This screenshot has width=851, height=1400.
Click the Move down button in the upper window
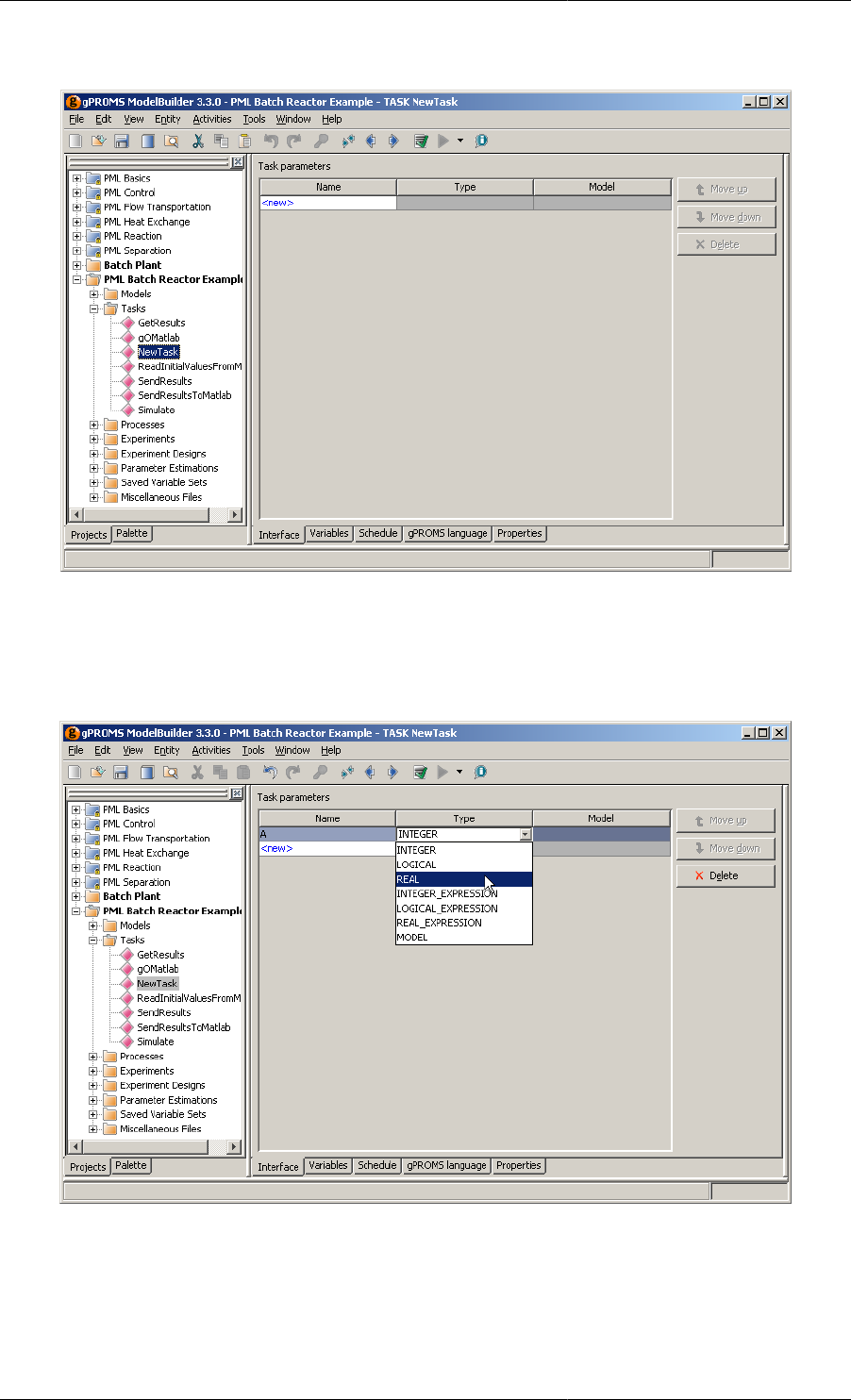726,217
